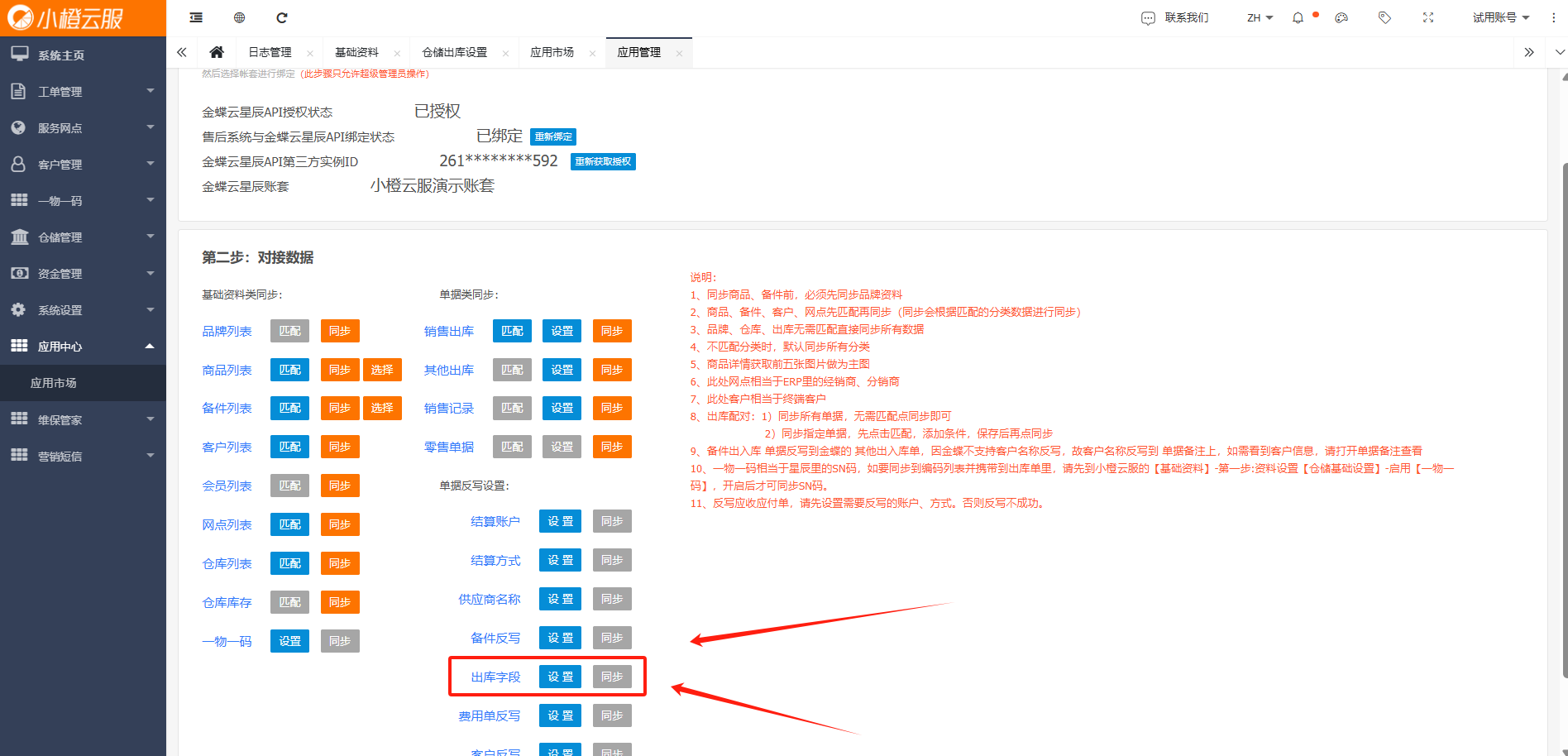Click 设置 for 出库字段

point(561,677)
